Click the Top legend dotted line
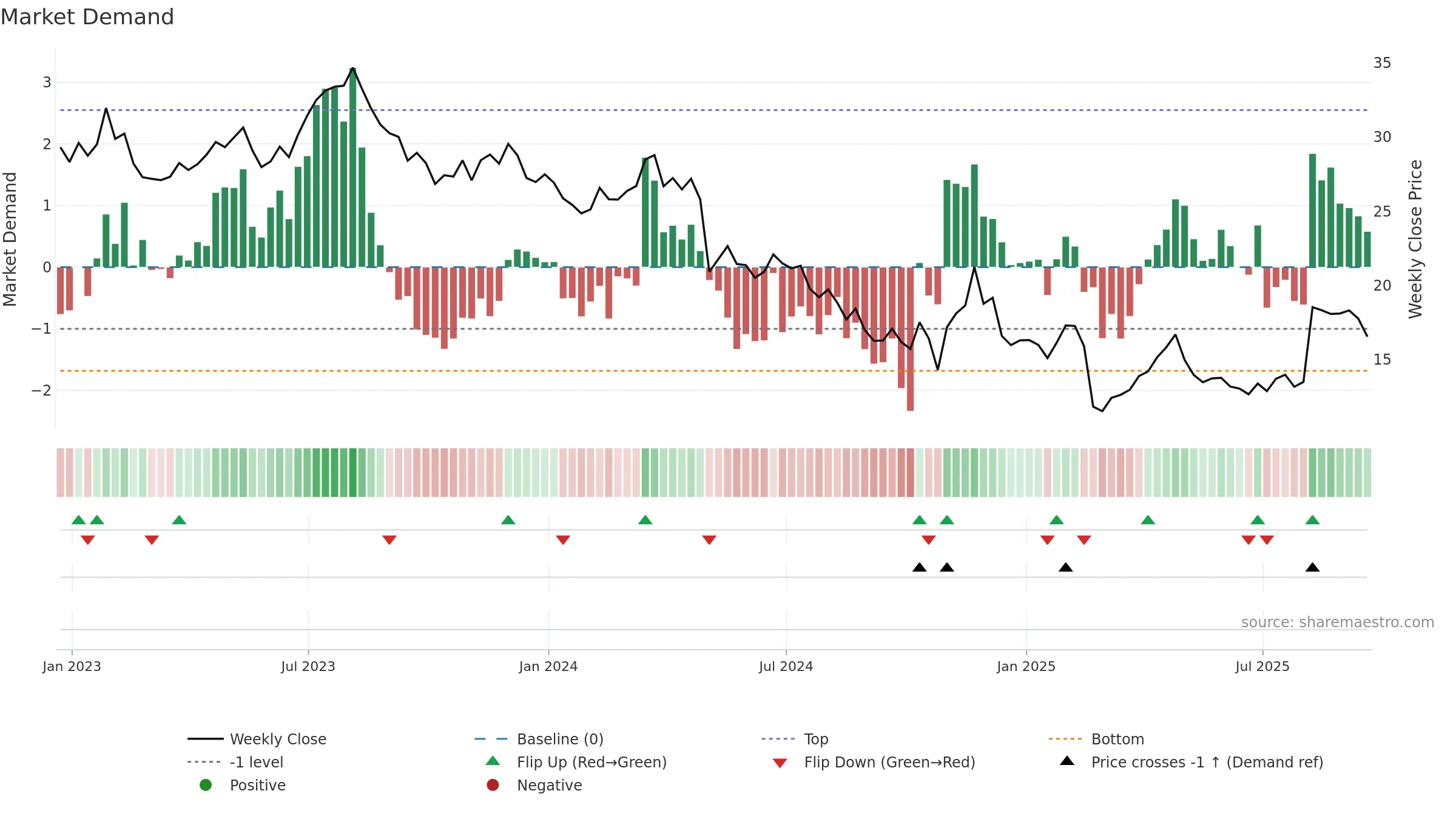The height and width of the screenshot is (819, 1456). pyautogui.click(x=778, y=739)
